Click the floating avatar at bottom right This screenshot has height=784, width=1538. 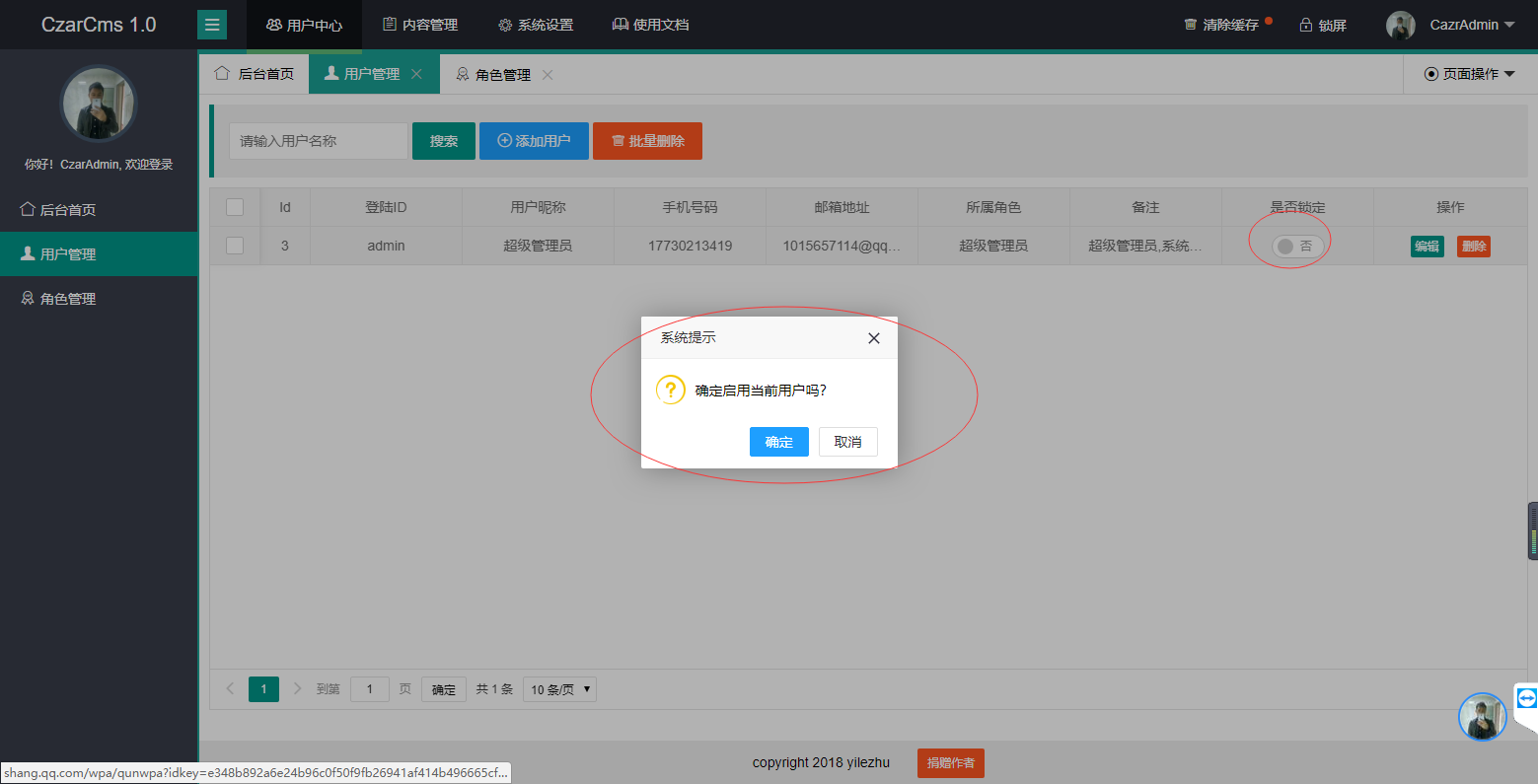pos(1482,716)
